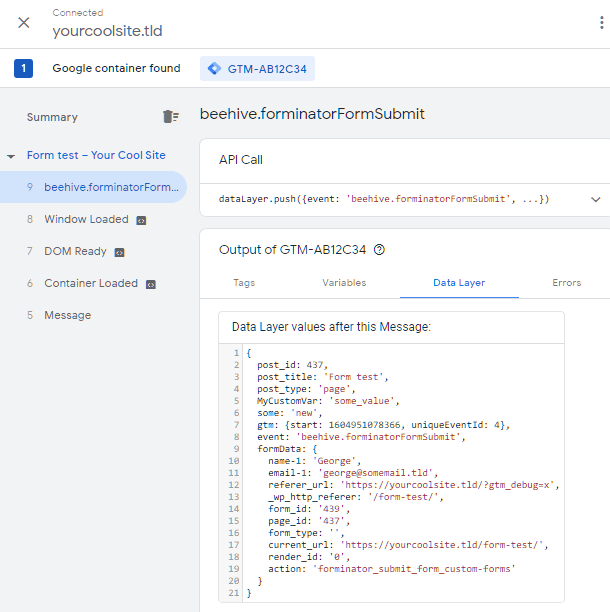Viewport: 610px width, 612px height.
Task: Clear the event list with trash icon
Action: coord(171,116)
